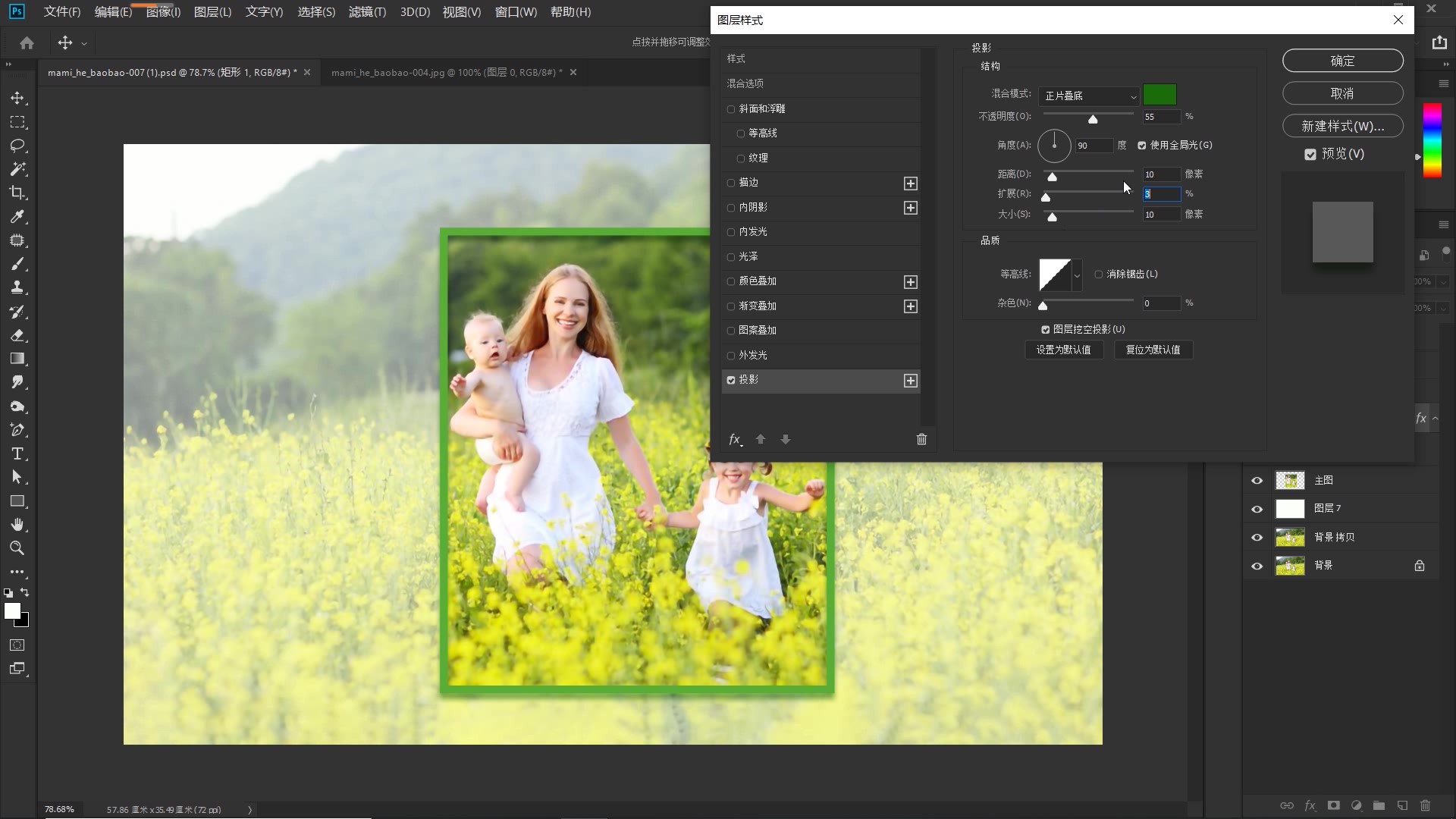Switch to mami_he_baobao-004.jpg tab
Viewport: 1456px width, 819px height.
tap(446, 73)
